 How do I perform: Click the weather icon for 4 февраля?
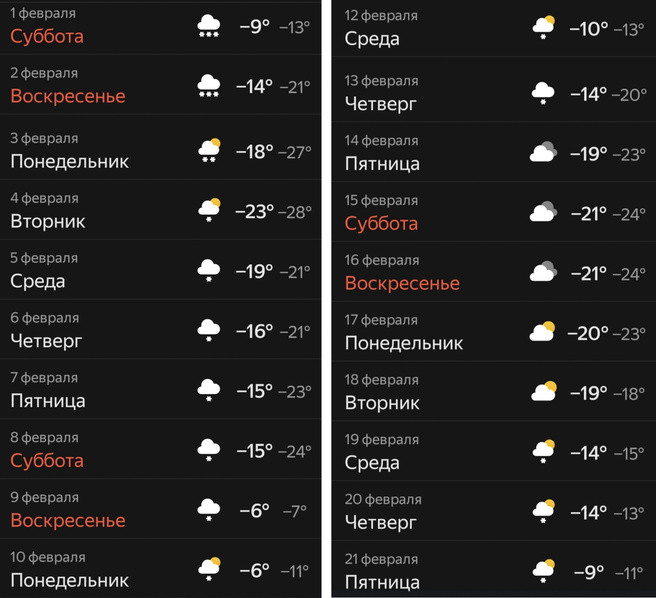[209, 211]
